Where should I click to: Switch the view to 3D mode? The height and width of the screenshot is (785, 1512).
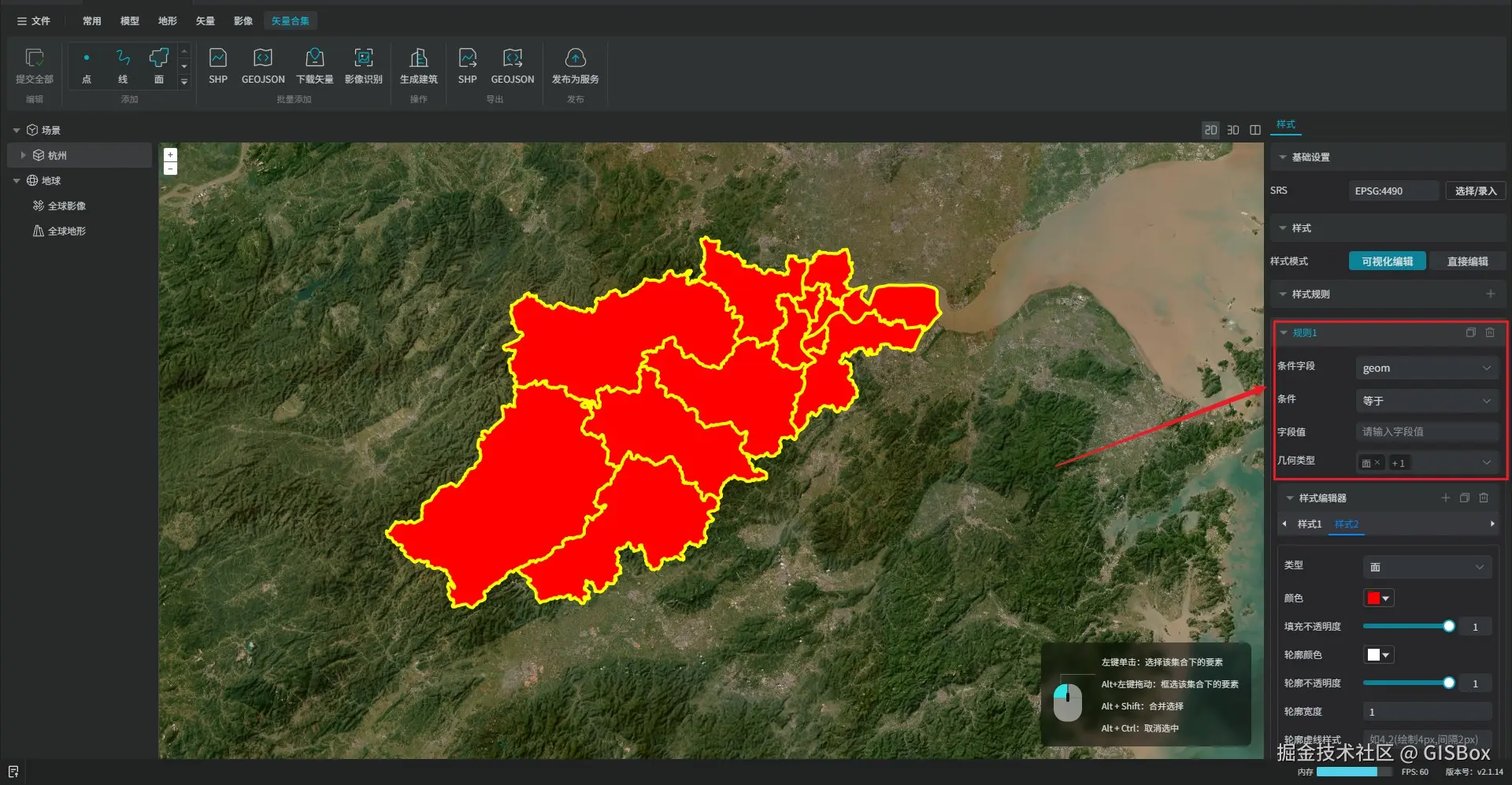coord(1233,130)
